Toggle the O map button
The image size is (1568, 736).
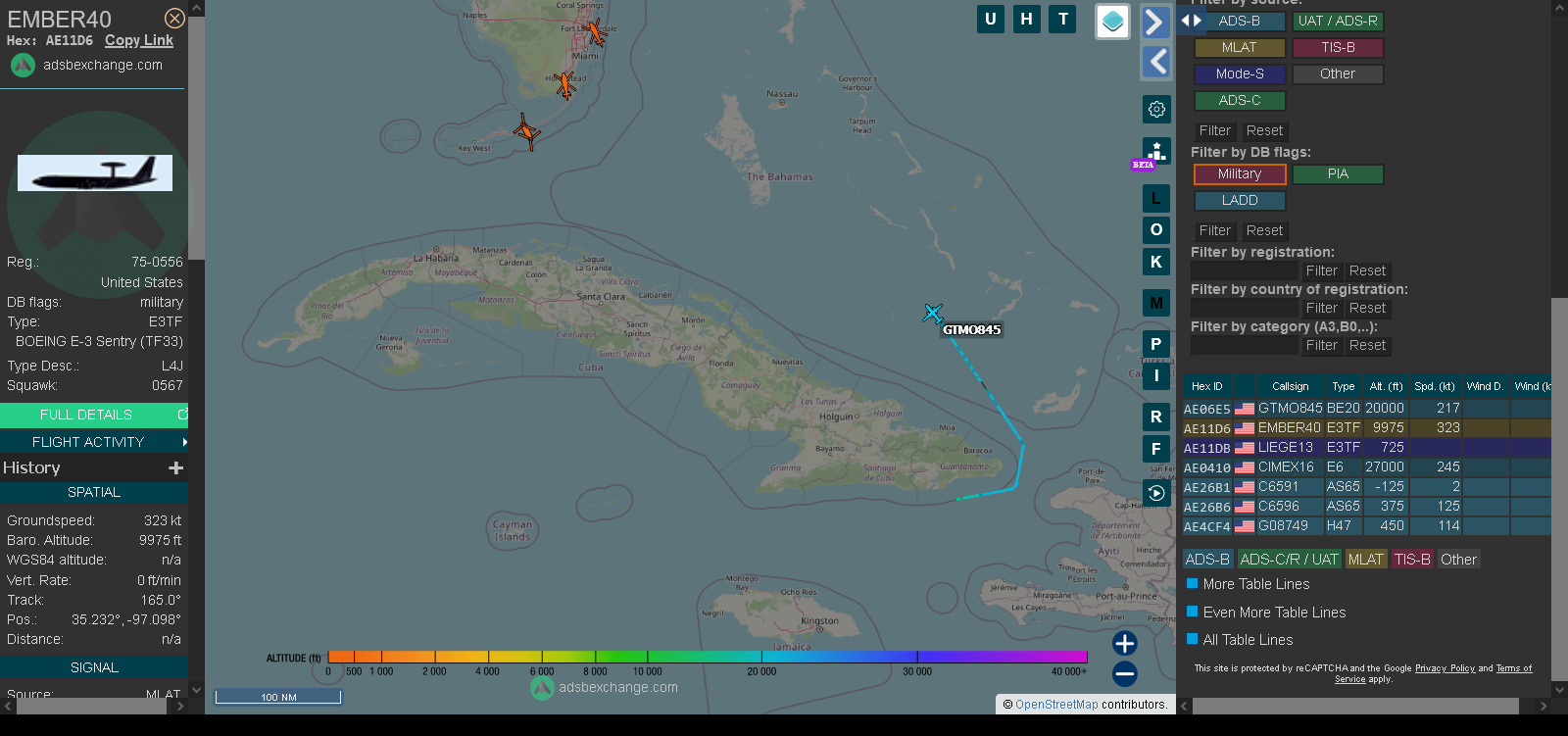1156,229
